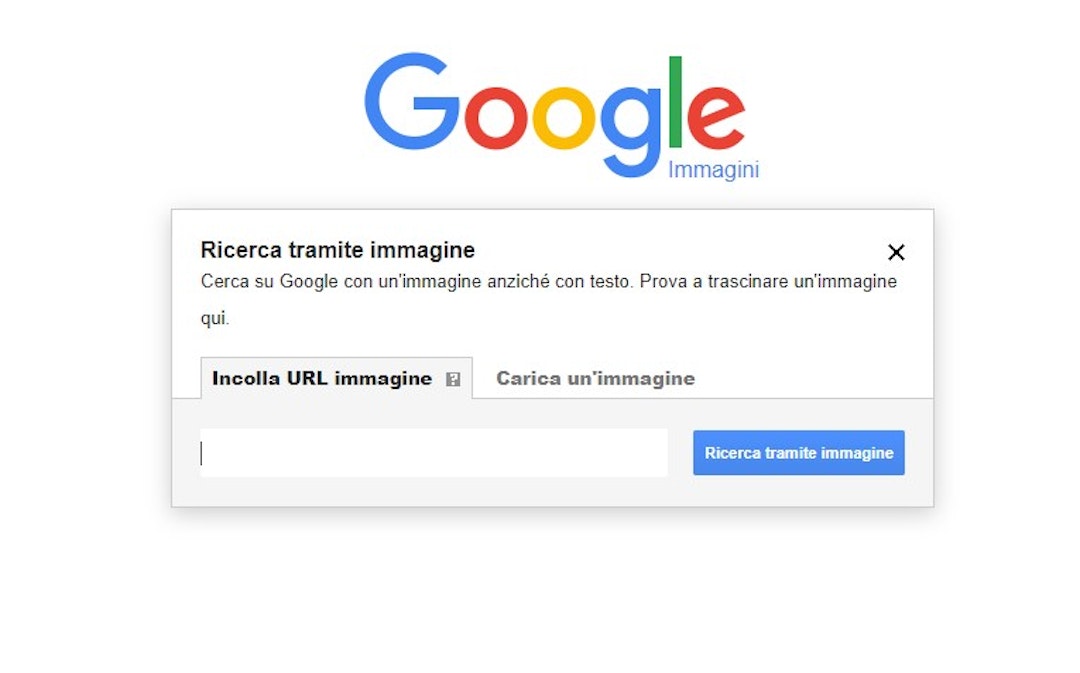Viewport: 1080px width, 673px height.
Task: Click the blue Ricerca tramite immagine button
Action: (x=798, y=453)
